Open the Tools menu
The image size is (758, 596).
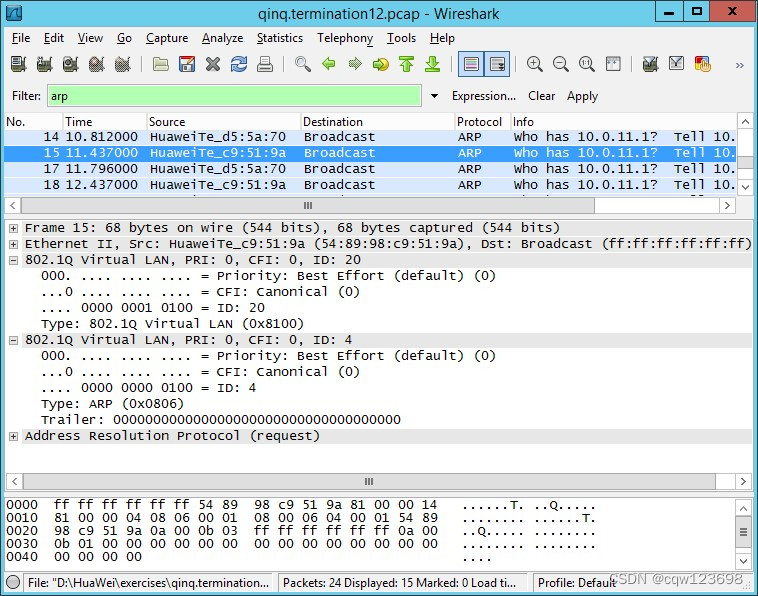click(401, 38)
